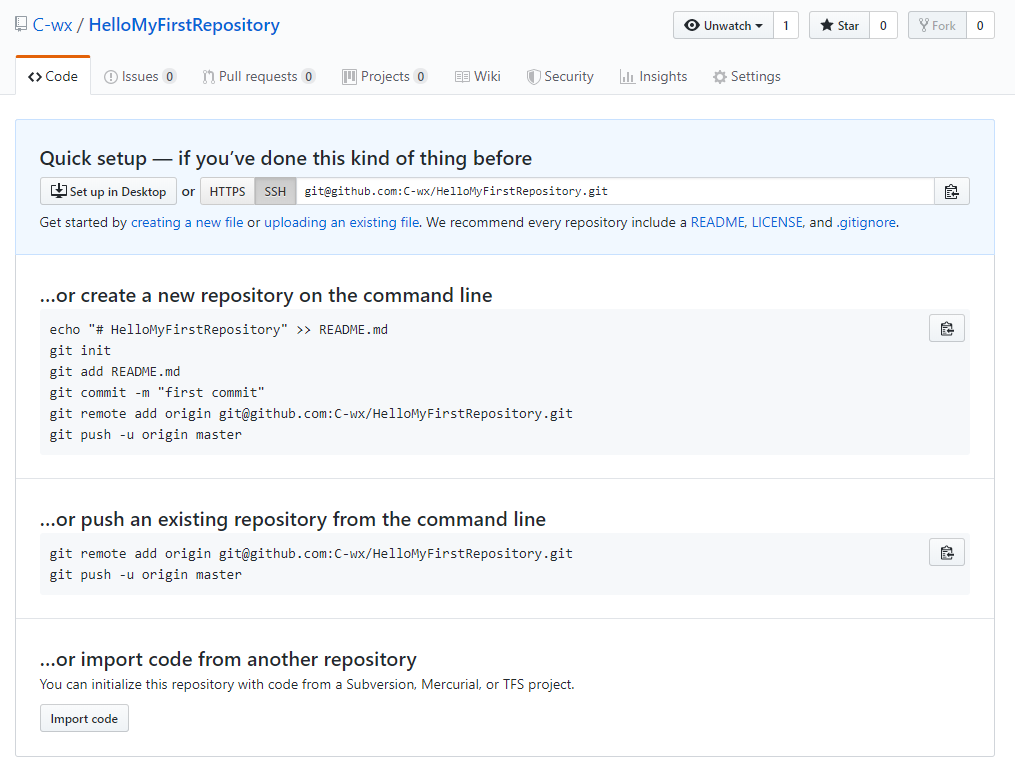Click the Wiki book icon
Image resolution: width=1015 pixels, height=770 pixels.
[x=462, y=77]
